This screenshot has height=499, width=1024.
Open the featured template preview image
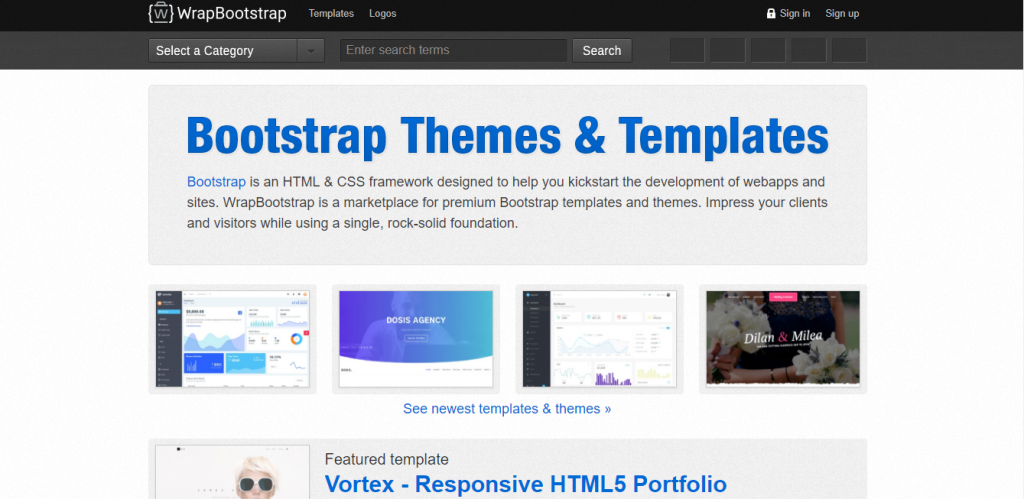coord(232,472)
